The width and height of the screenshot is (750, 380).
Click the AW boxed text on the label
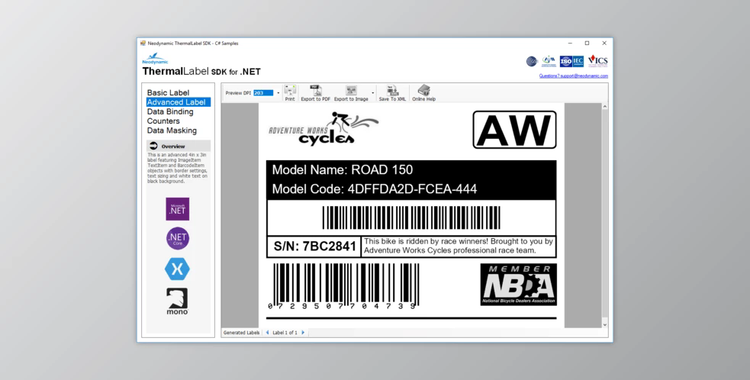point(515,130)
